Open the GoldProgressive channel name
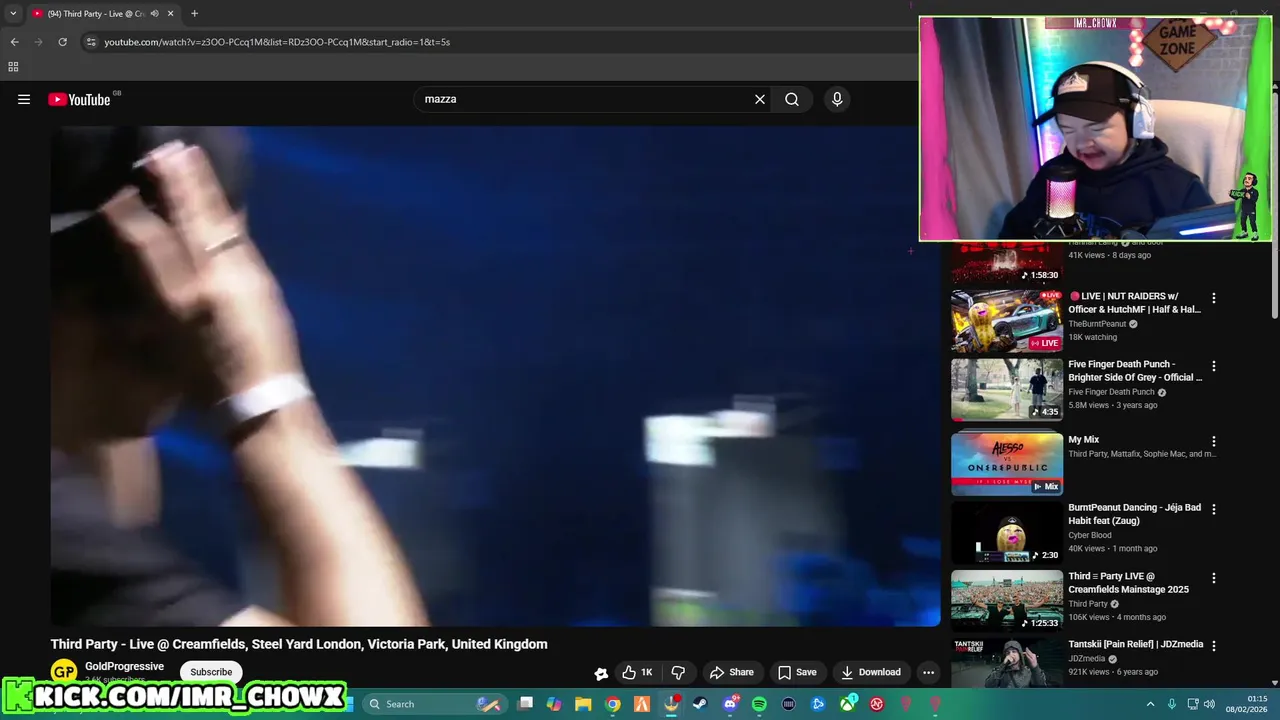This screenshot has width=1280, height=720. pyautogui.click(x=124, y=666)
